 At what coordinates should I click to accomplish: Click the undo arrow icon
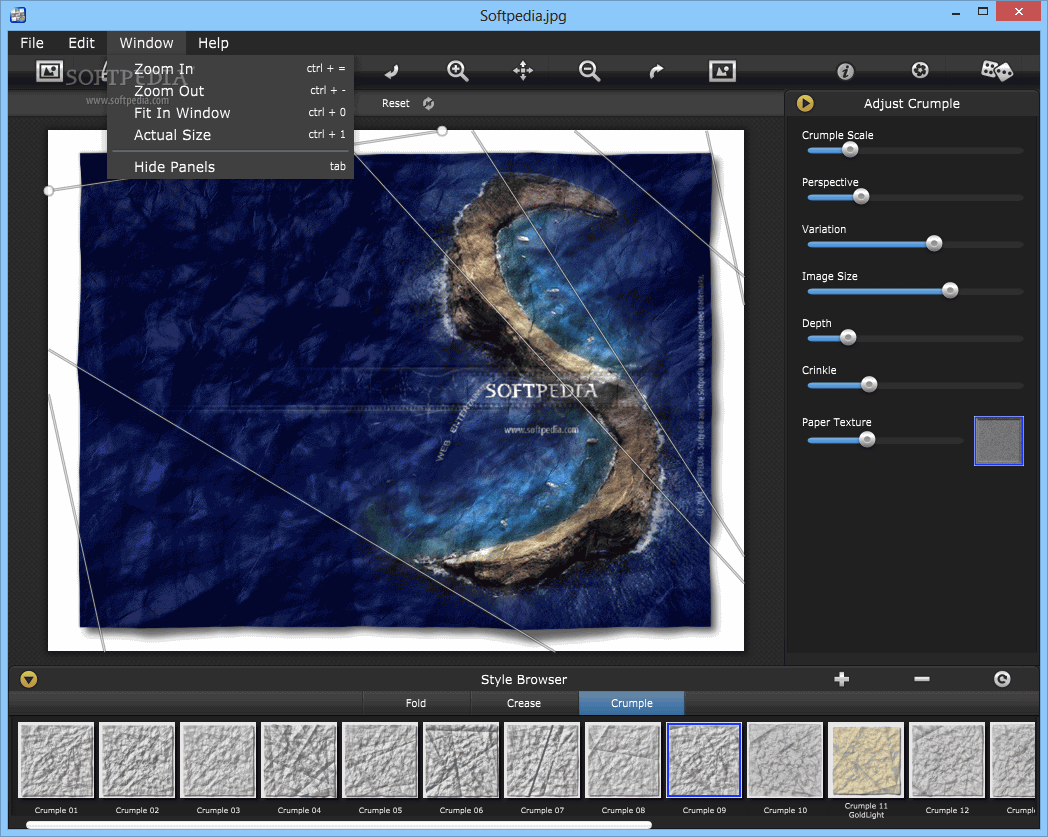coord(392,71)
